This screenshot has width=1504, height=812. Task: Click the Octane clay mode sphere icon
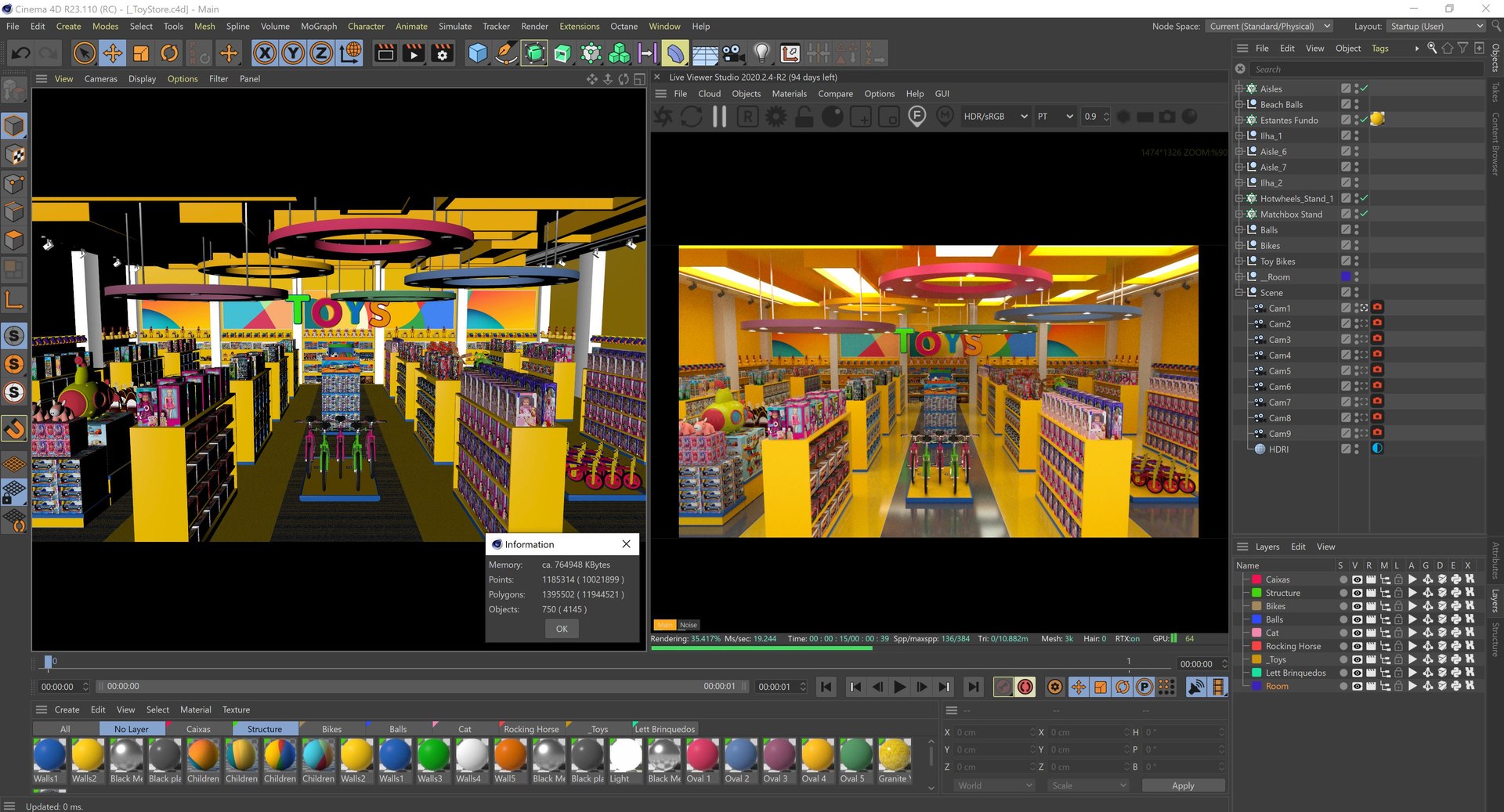(833, 117)
